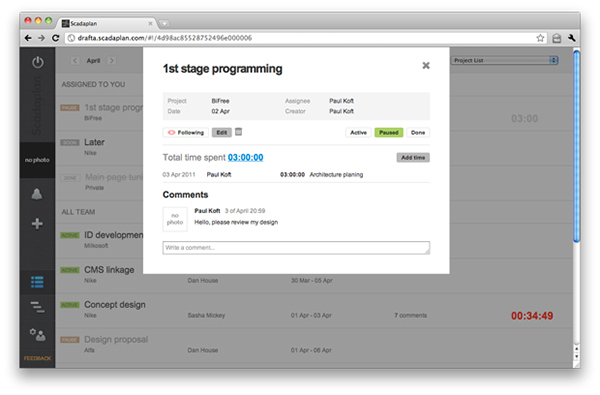
Task: Toggle the Following eye button
Action: [x=186, y=132]
